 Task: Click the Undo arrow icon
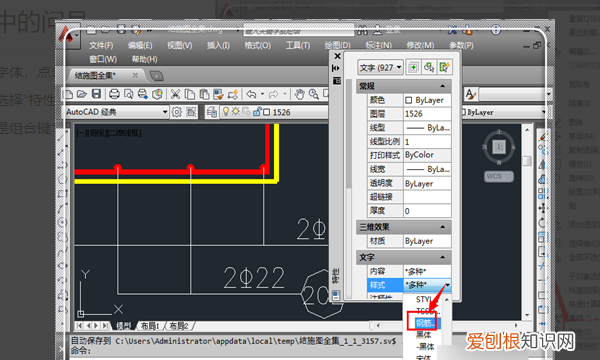[x=251, y=94]
